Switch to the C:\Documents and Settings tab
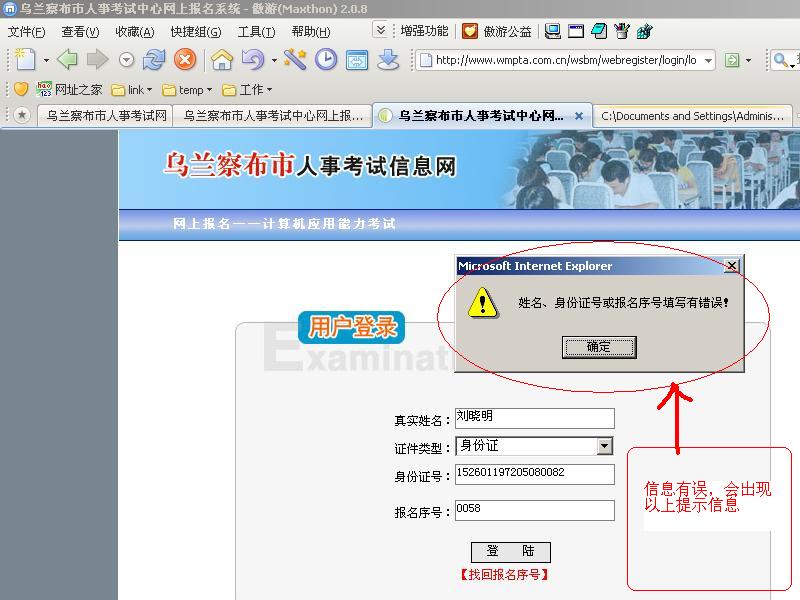This screenshot has width=800, height=600. coord(692,116)
